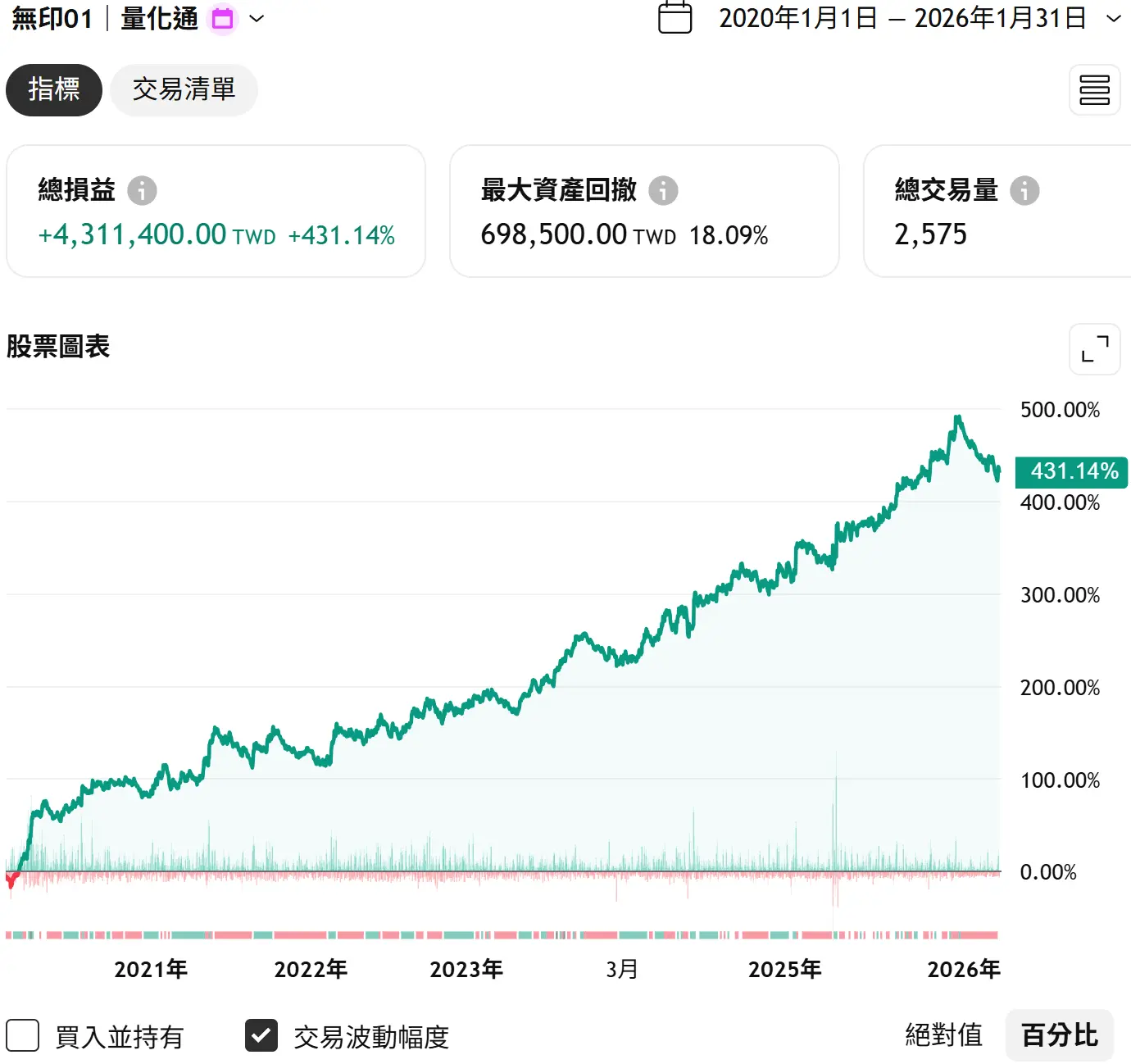Click the red marker at chart start

11,880
